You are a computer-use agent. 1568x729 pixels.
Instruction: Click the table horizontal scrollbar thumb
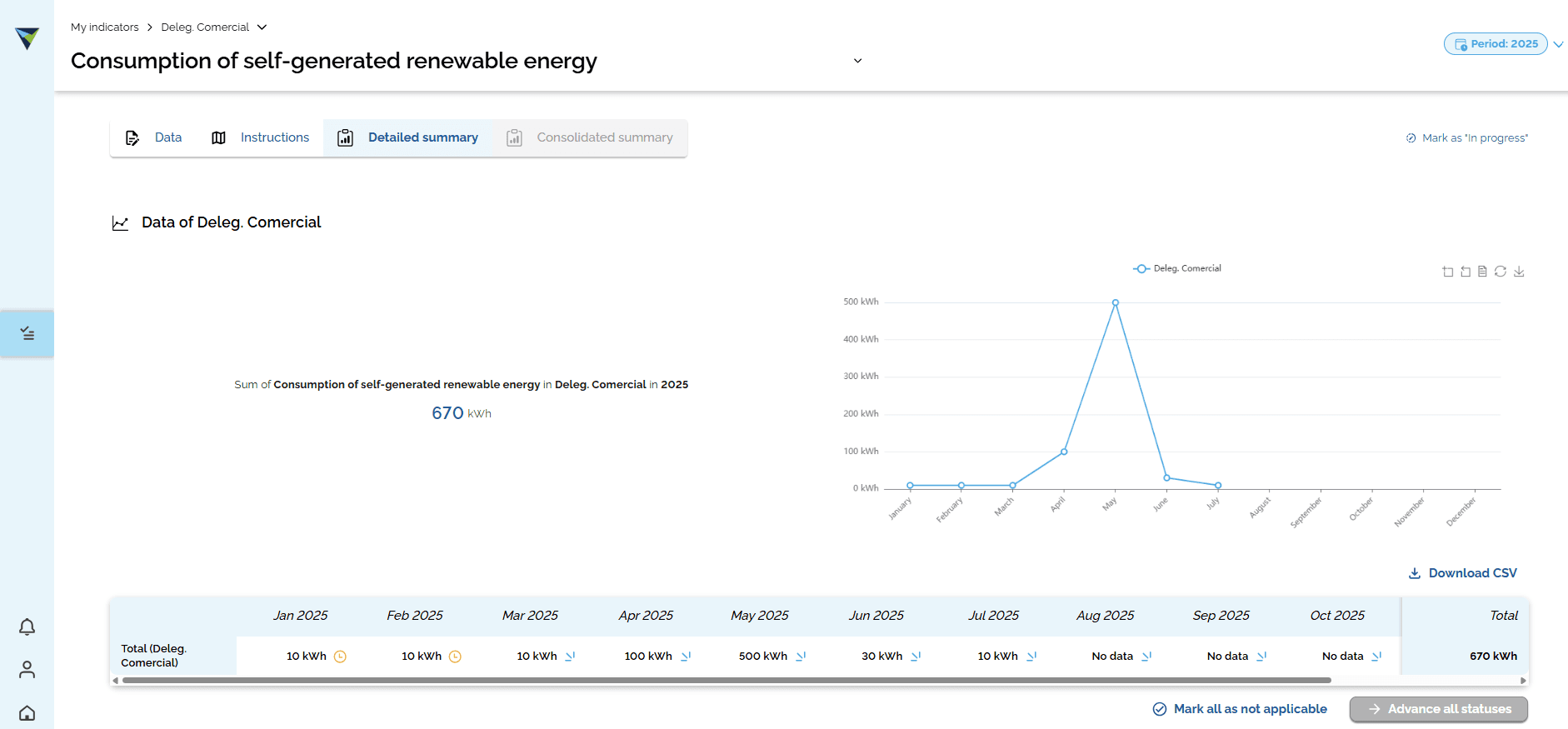(x=727, y=681)
